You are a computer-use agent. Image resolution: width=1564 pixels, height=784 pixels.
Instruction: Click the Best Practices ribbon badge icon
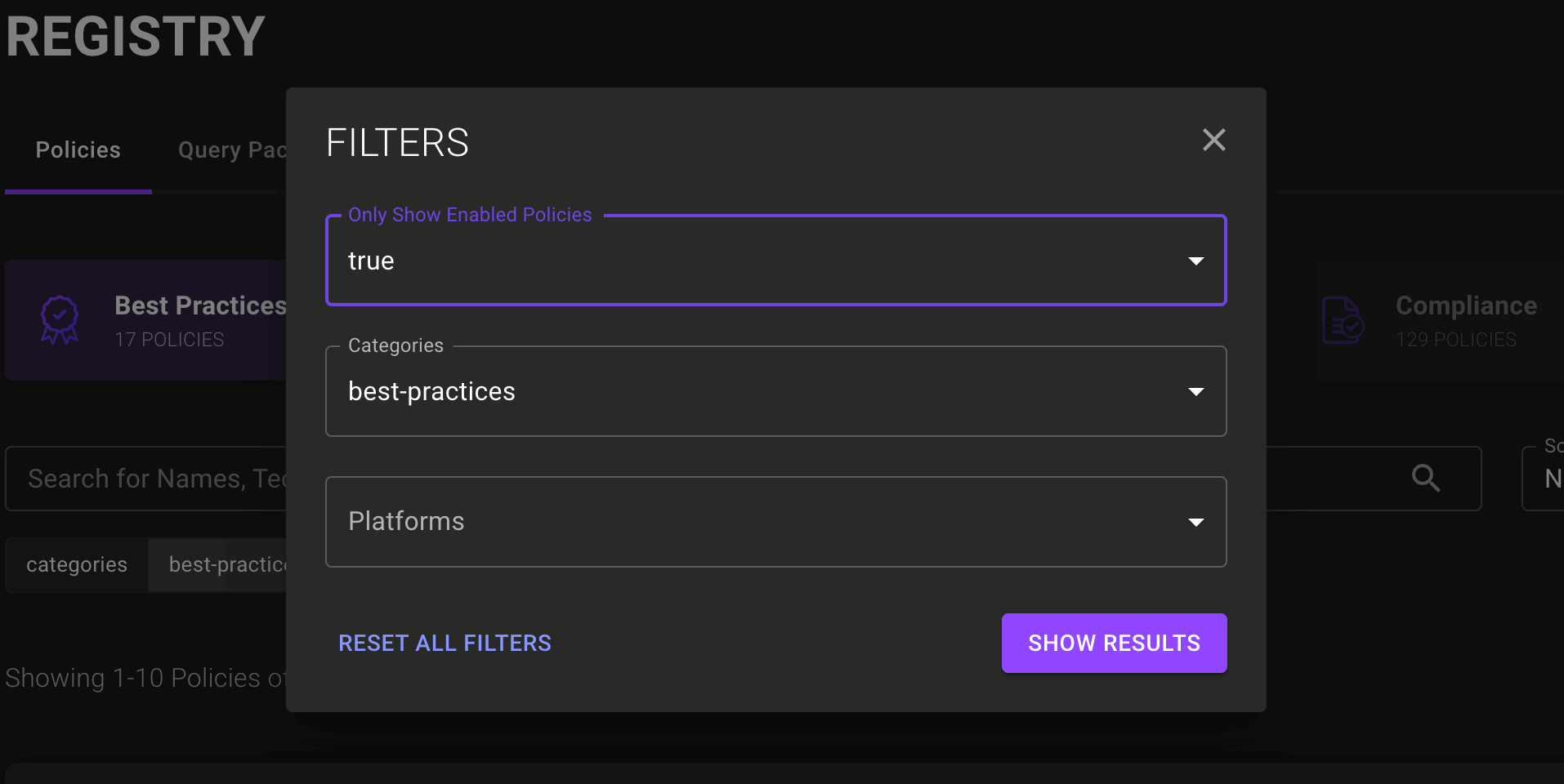click(x=60, y=320)
